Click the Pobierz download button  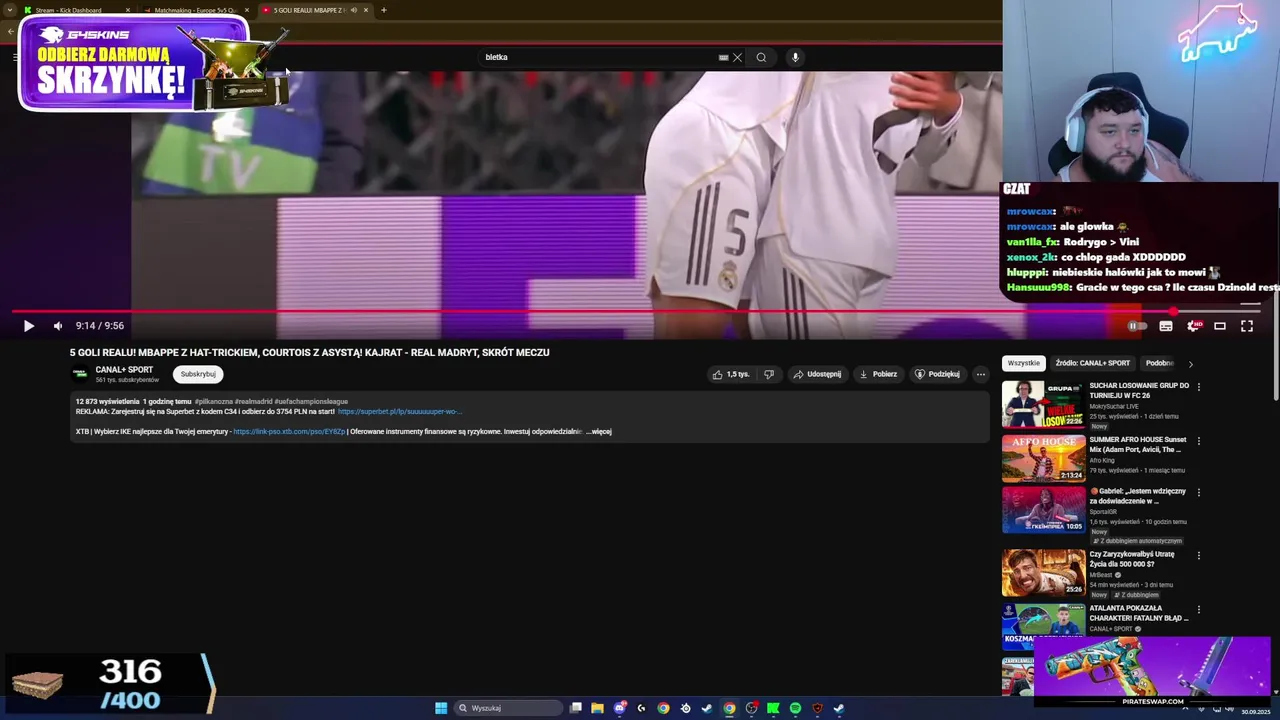(x=878, y=374)
